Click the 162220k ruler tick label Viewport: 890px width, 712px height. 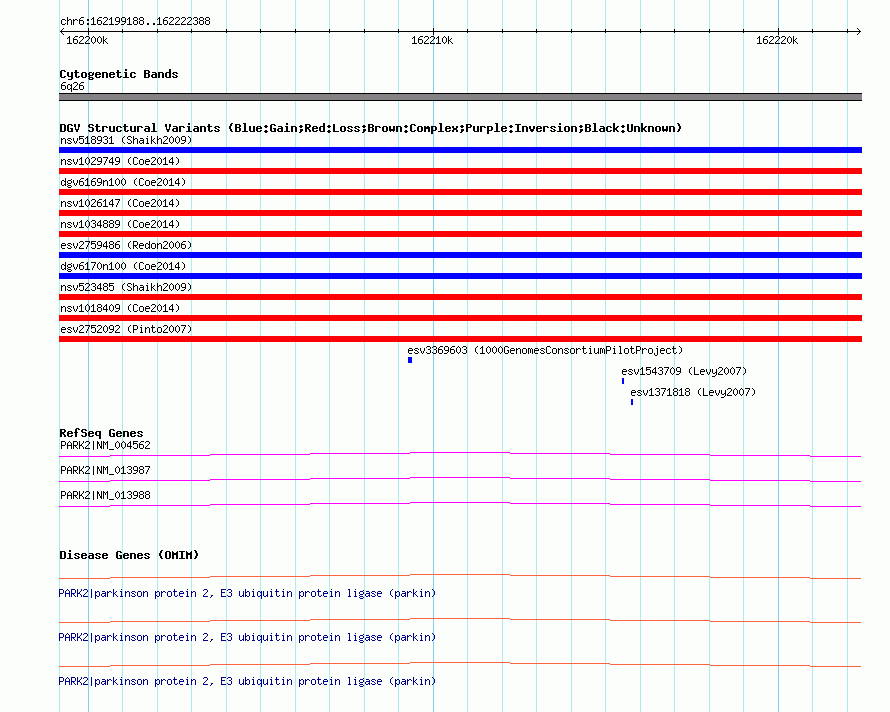coord(777,40)
